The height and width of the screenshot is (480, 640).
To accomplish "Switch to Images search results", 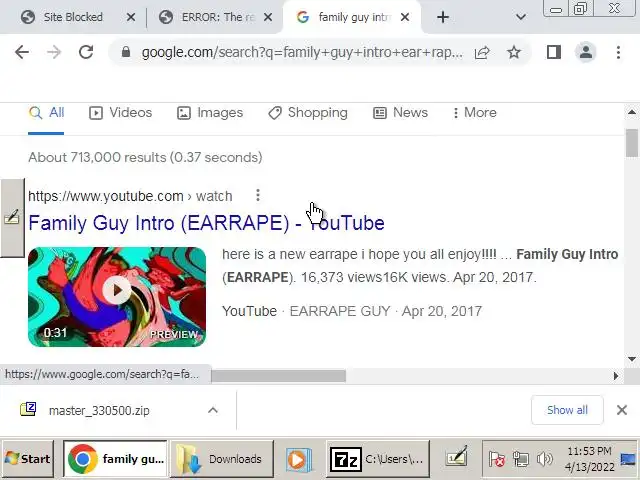I will click(210, 113).
